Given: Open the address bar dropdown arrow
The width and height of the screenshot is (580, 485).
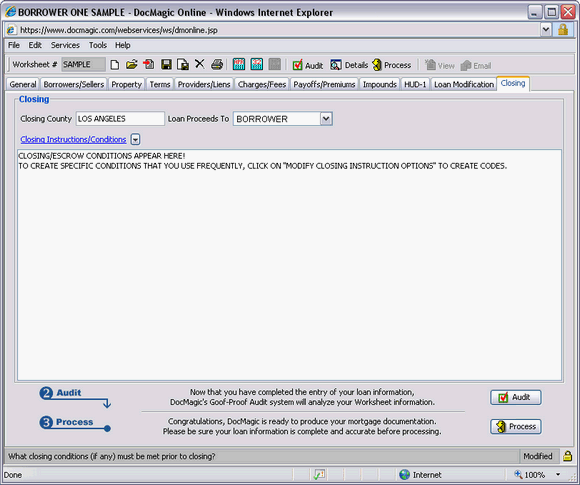Looking at the screenshot, I should [546, 30].
